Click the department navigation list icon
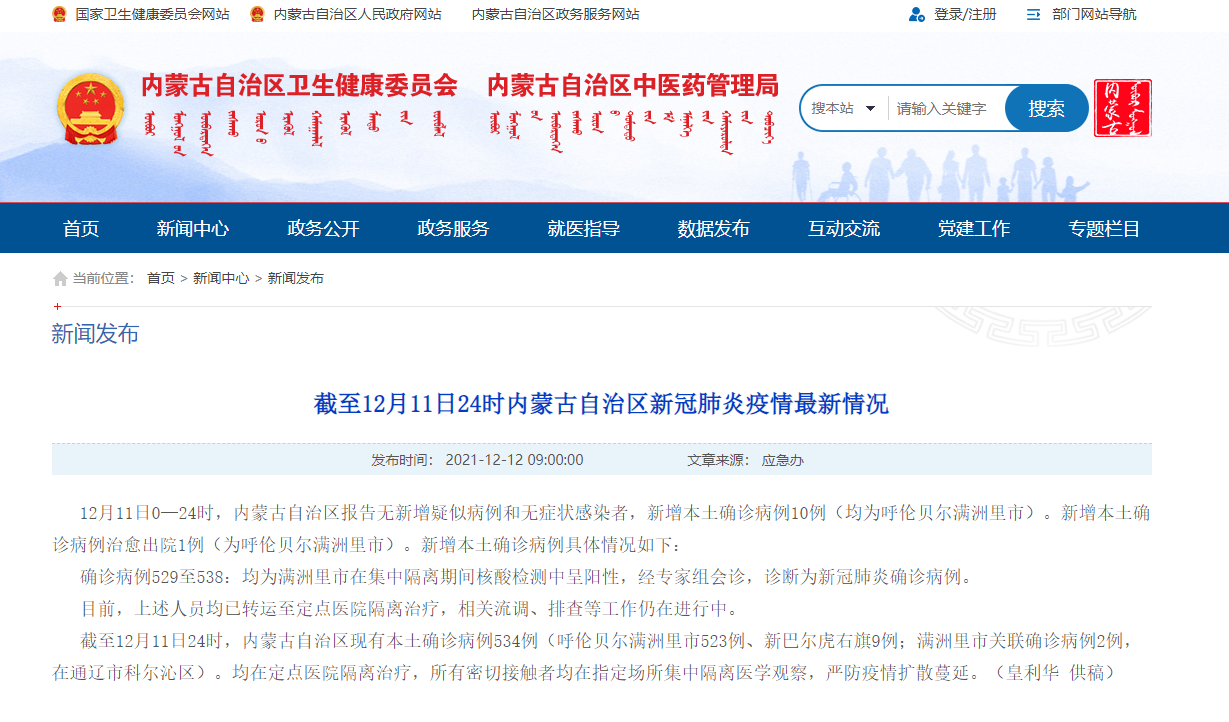 (1034, 14)
